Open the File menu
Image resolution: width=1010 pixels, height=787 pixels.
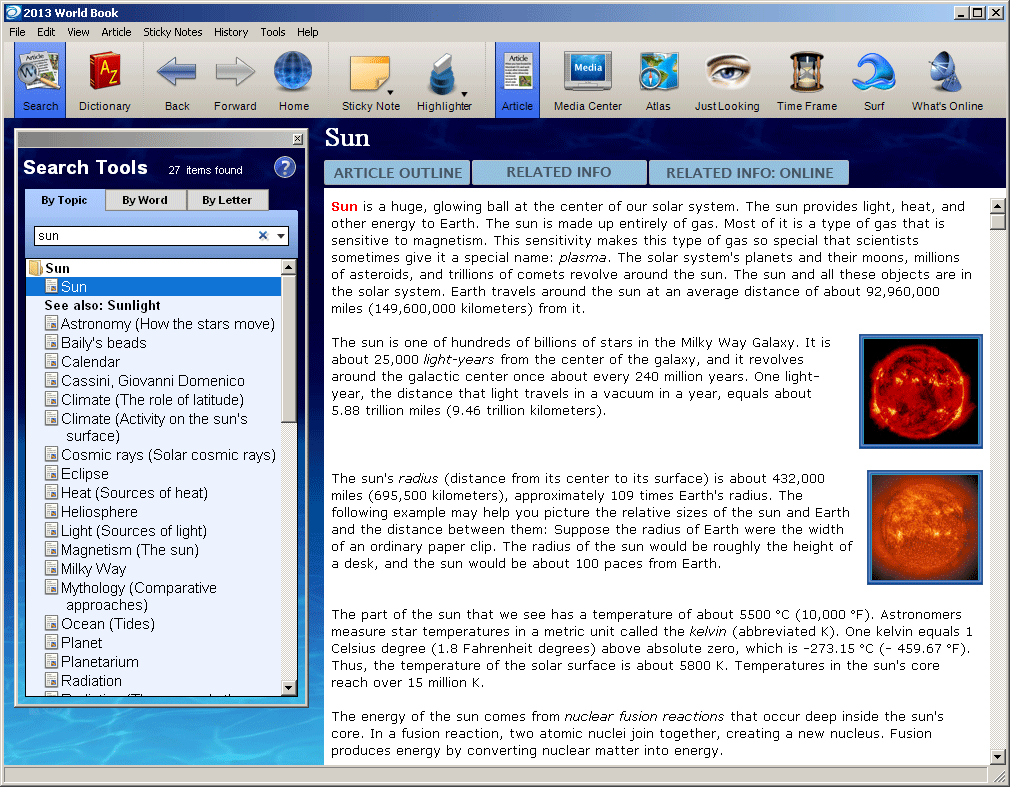[x=17, y=32]
